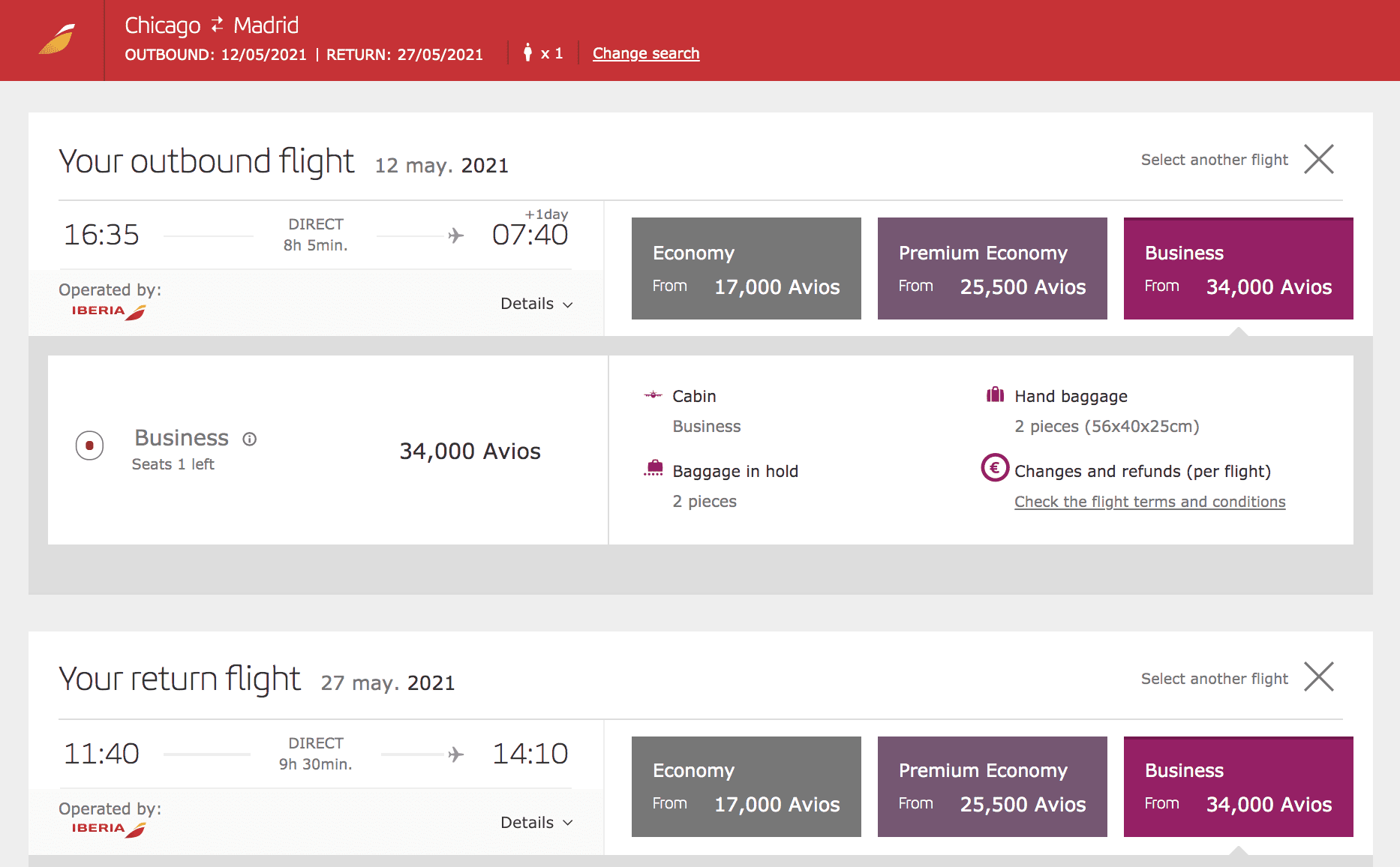Click the euro changes and refunds icon
This screenshot has width=1400, height=867.
click(x=995, y=468)
